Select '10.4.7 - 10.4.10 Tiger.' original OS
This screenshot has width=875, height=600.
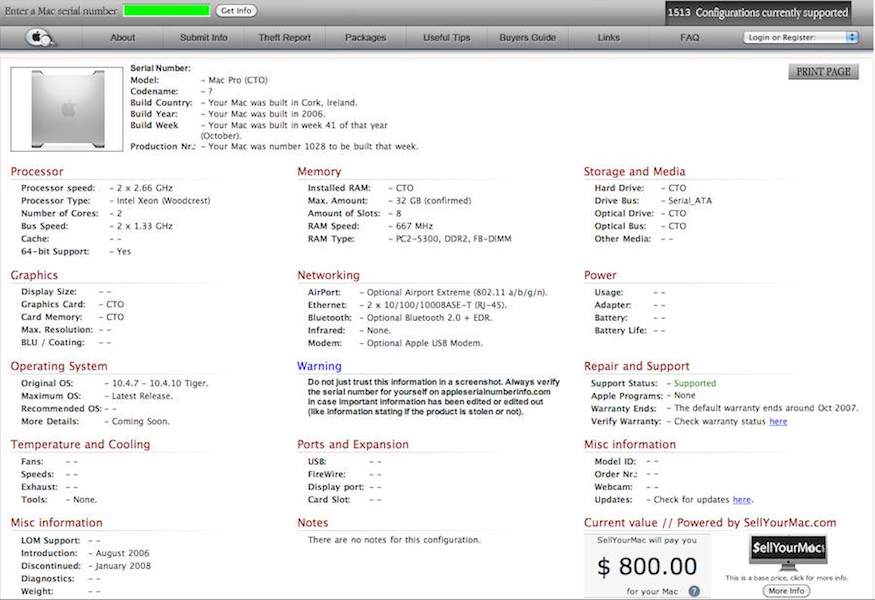(x=160, y=383)
